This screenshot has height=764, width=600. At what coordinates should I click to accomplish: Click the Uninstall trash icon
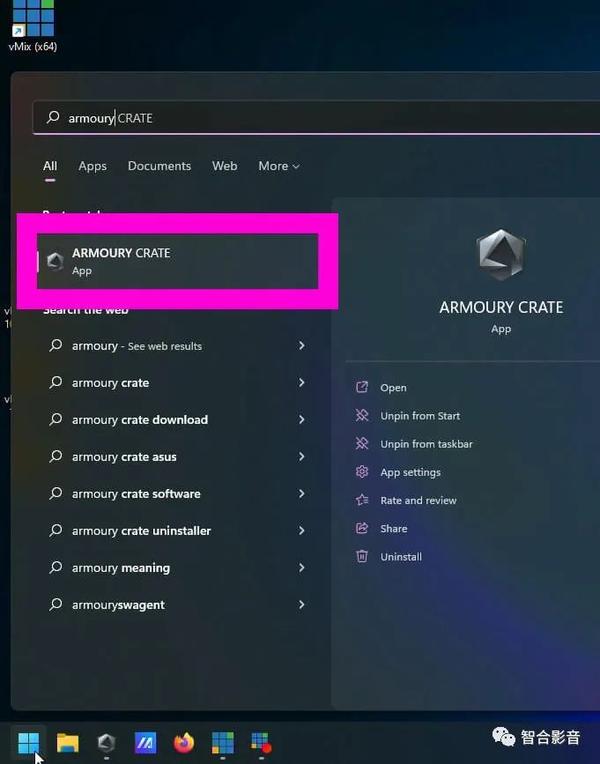point(362,556)
